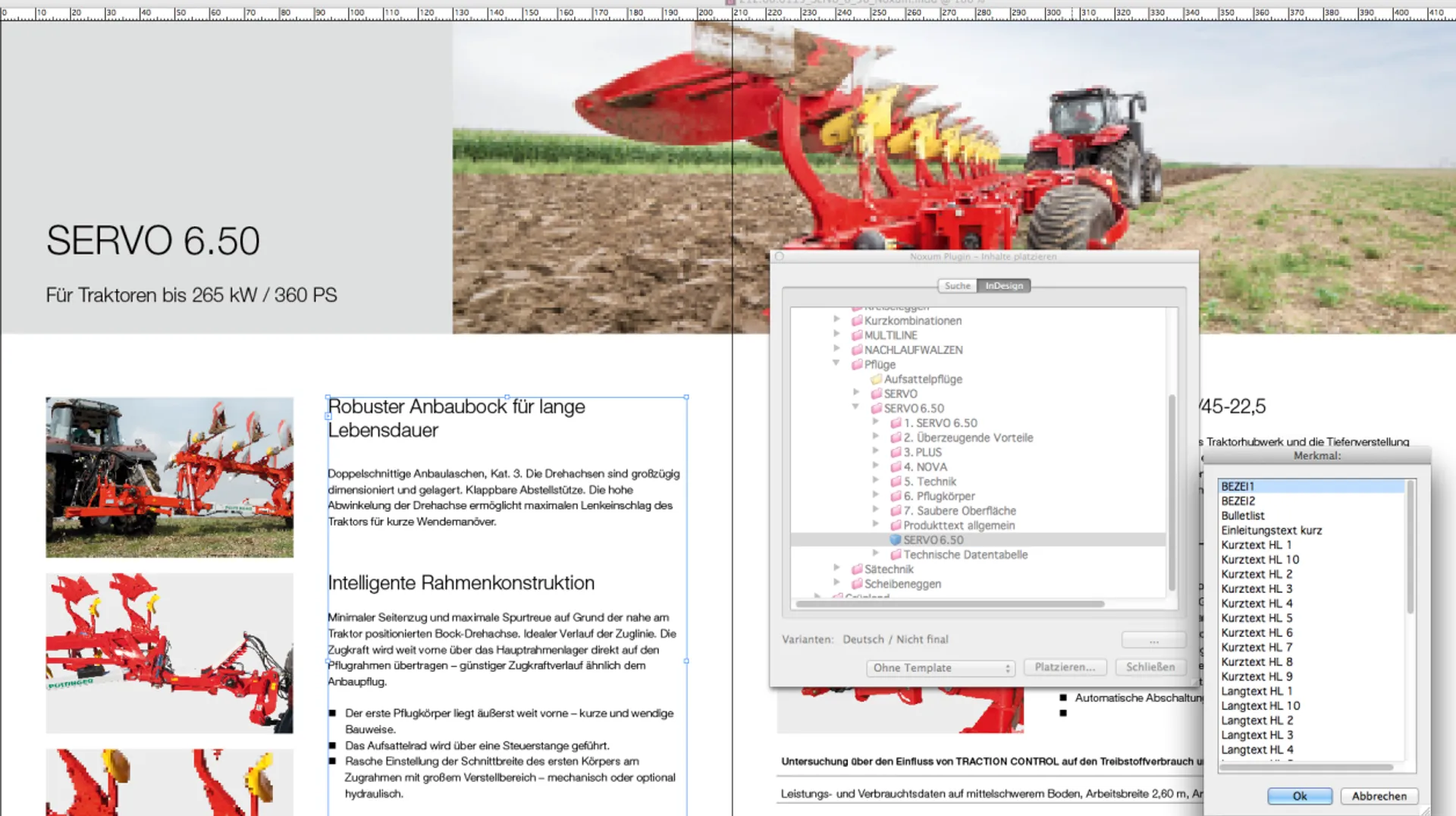Image resolution: width=1456 pixels, height=816 pixels.
Task: Click the Merkmal list vertical scrollbar
Action: 1410,548
